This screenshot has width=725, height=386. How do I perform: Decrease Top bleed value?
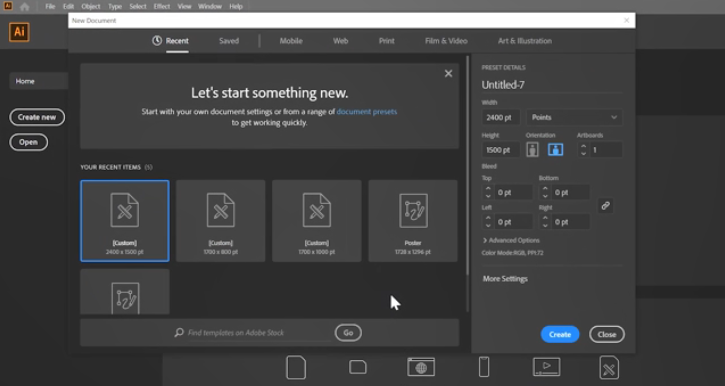(x=488, y=196)
